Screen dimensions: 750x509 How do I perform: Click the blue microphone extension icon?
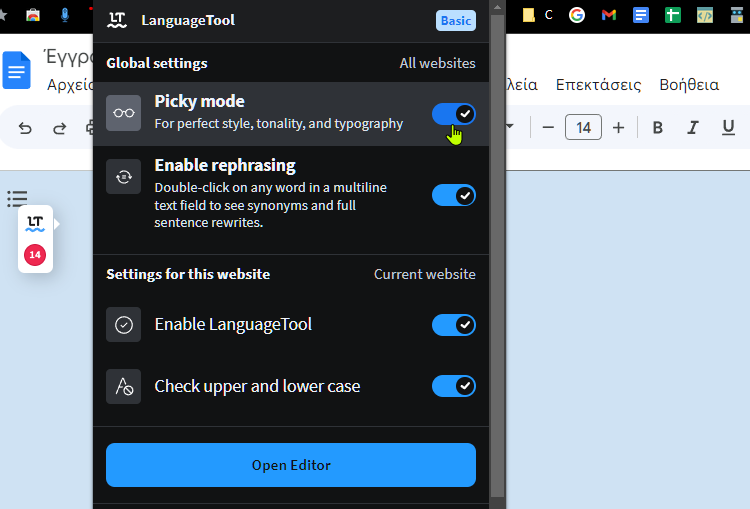coord(65,15)
